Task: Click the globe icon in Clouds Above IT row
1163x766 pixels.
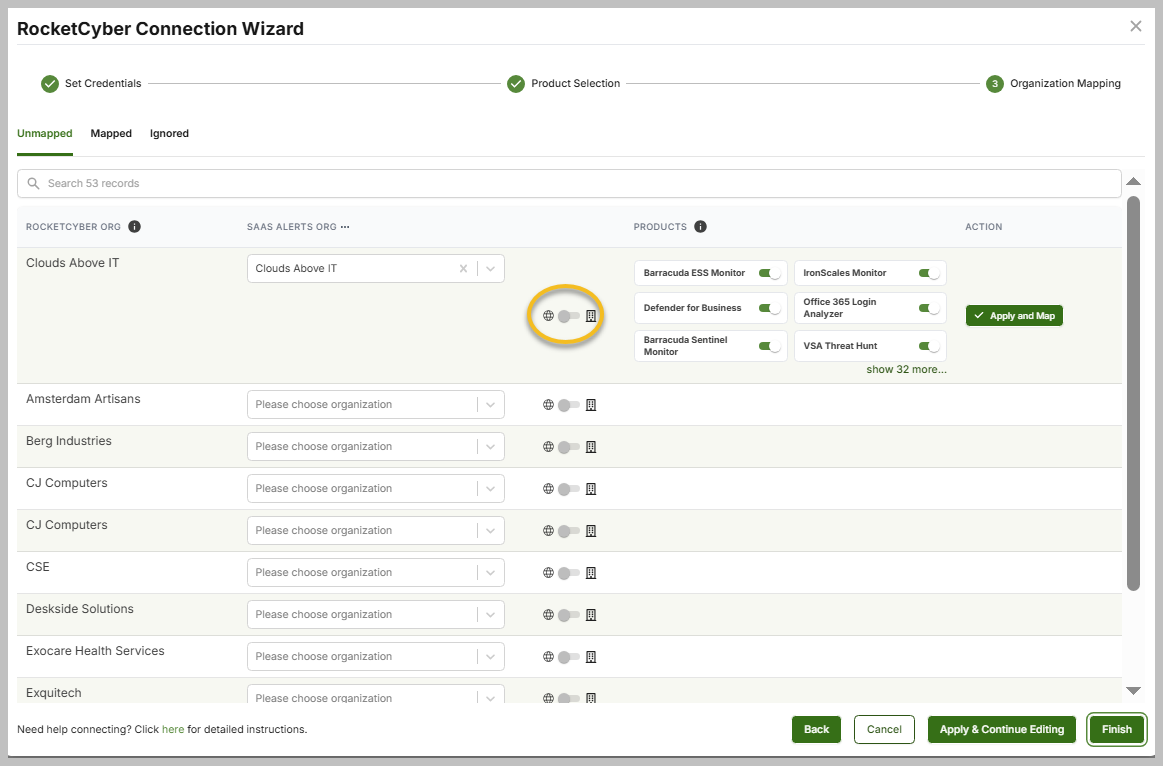Action: [x=548, y=316]
